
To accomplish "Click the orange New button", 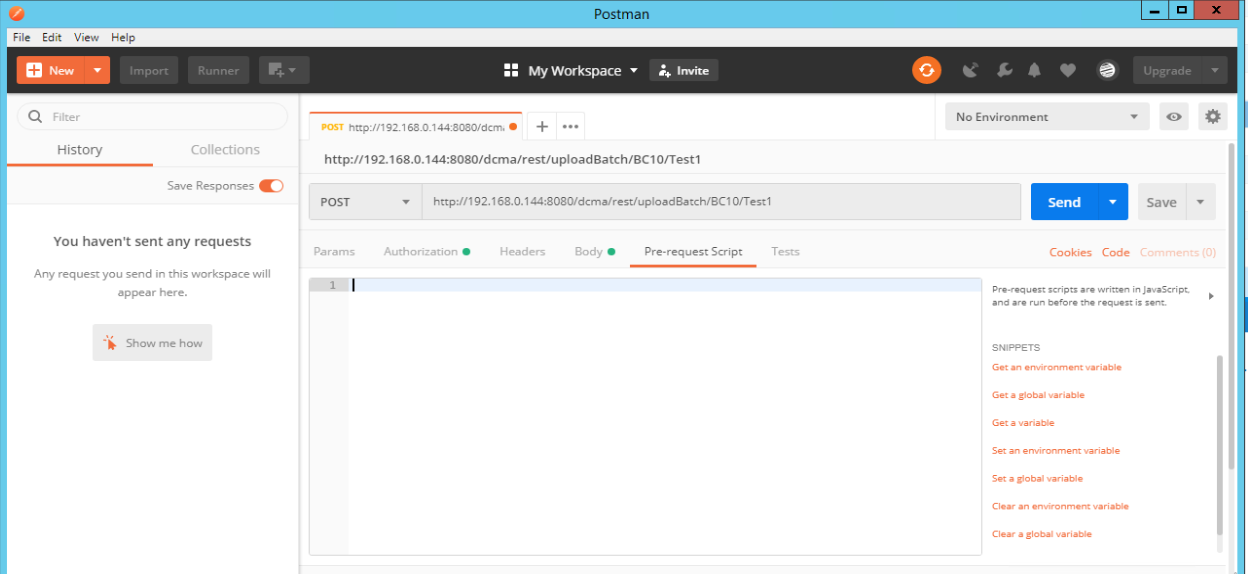I will point(50,70).
